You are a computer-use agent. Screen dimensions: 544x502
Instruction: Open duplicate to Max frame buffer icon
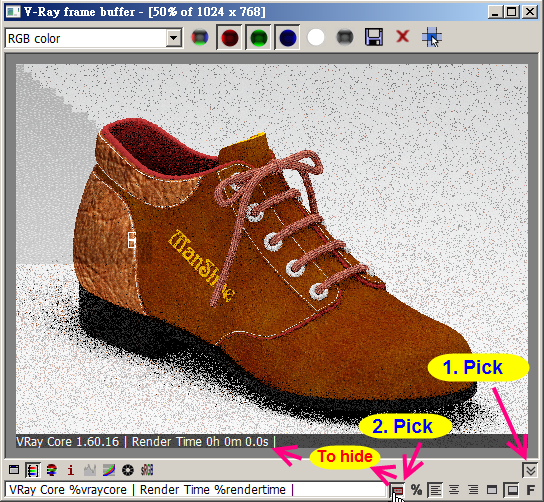pos(14,470)
